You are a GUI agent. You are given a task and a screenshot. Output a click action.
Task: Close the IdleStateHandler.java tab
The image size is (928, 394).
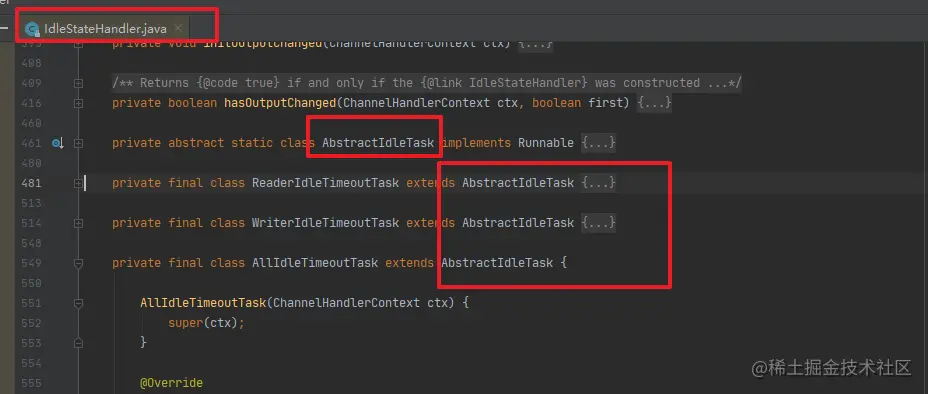(178, 28)
